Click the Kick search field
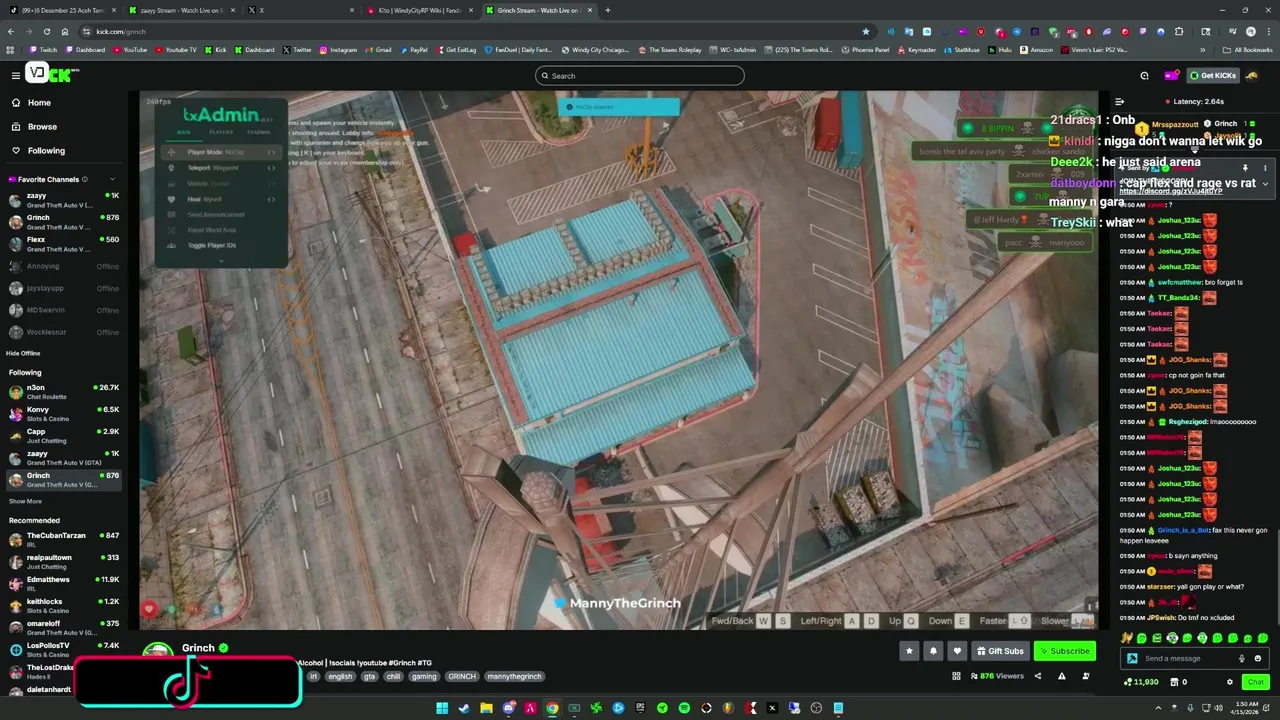The width and height of the screenshot is (1280, 720). [x=640, y=76]
